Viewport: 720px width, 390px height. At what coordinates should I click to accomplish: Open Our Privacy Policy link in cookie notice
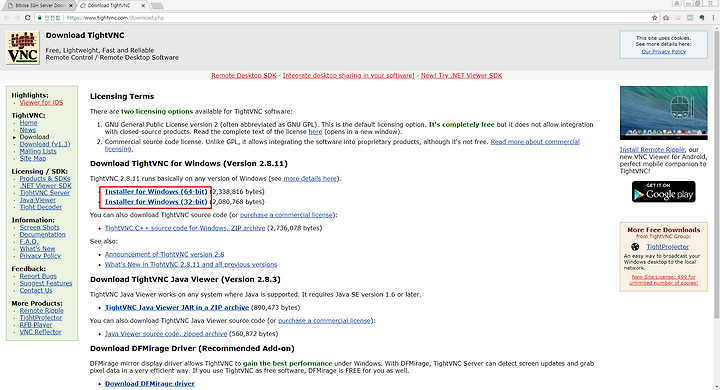pos(664,51)
